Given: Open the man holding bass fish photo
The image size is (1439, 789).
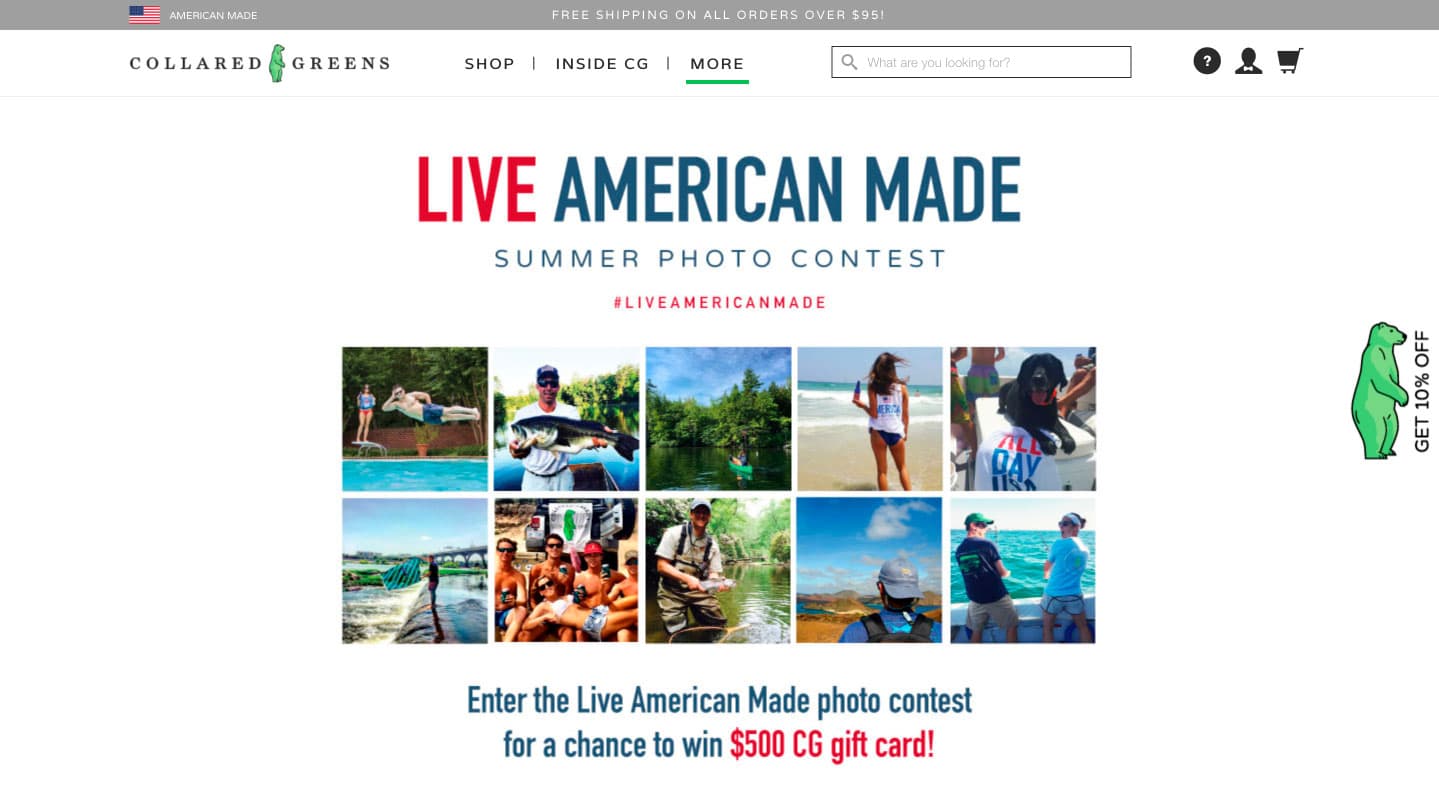Looking at the screenshot, I should click(566, 419).
